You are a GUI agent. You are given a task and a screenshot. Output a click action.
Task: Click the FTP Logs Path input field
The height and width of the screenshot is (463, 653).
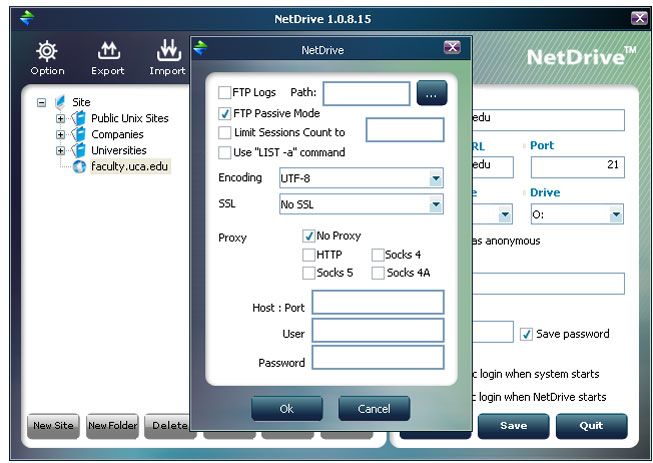pos(366,93)
